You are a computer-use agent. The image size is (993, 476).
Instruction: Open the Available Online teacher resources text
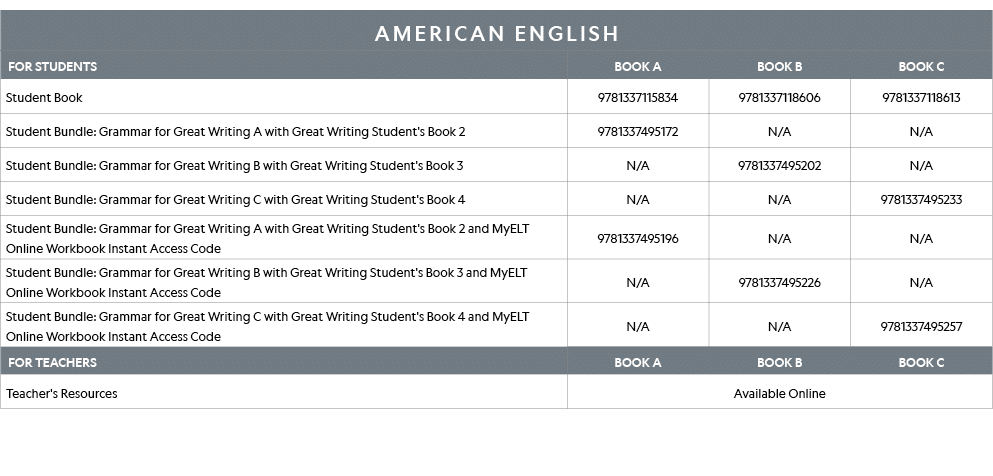tap(779, 394)
